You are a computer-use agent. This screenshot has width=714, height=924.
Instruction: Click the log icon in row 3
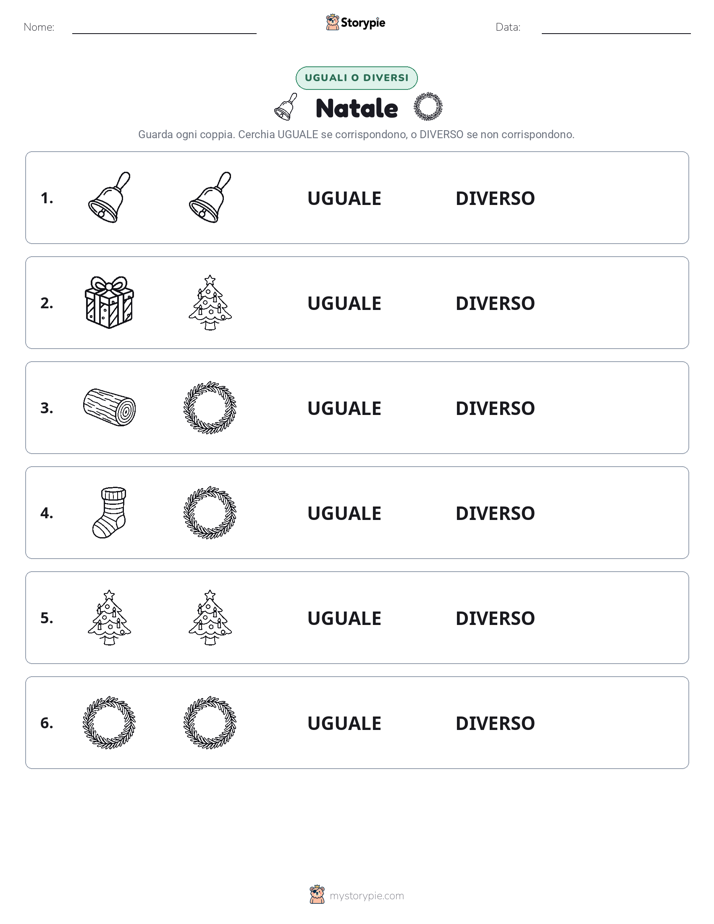110,407
